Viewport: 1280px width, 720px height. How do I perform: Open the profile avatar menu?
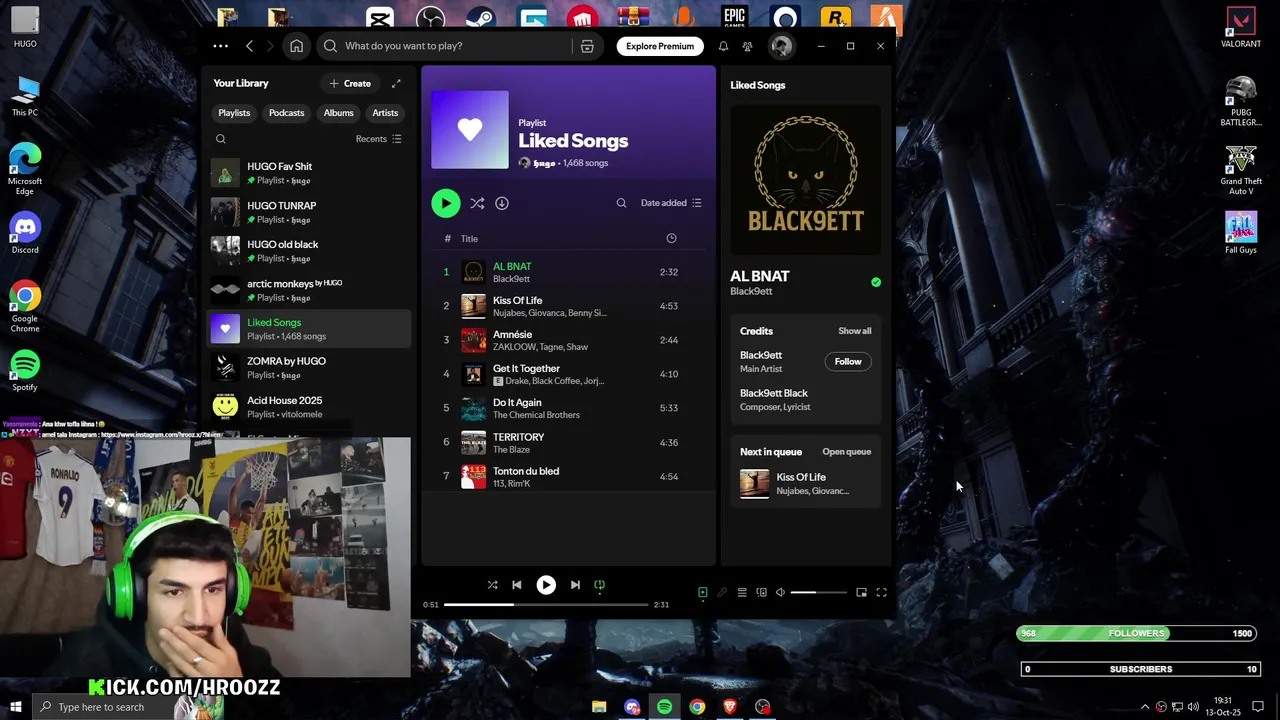point(781,46)
